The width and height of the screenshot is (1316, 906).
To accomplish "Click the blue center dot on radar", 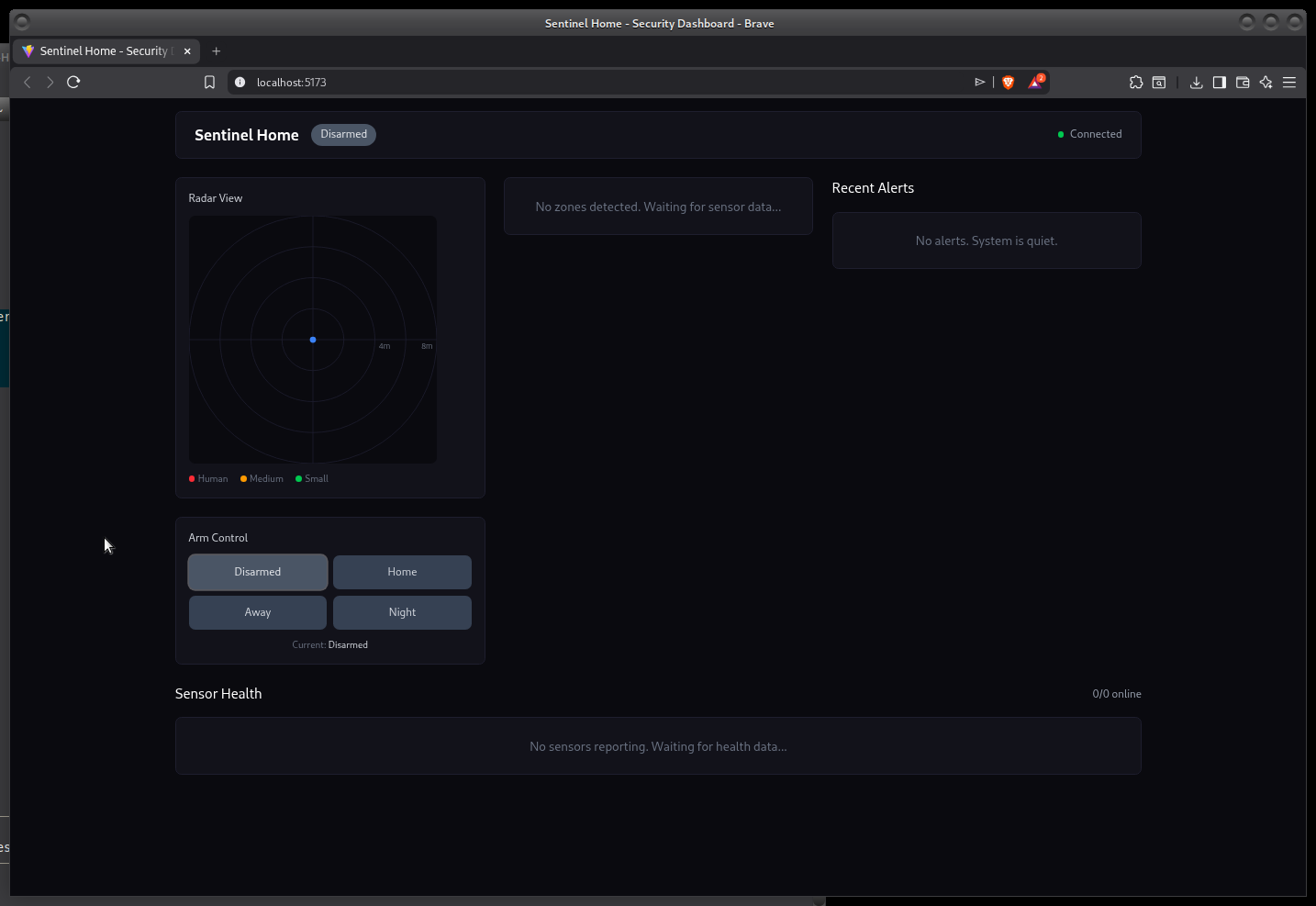I will pyautogui.click(x=313, y=340).
